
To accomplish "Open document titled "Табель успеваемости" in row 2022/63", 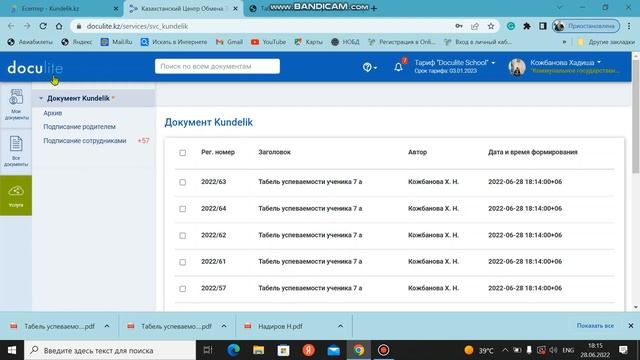I will point(310,182).
